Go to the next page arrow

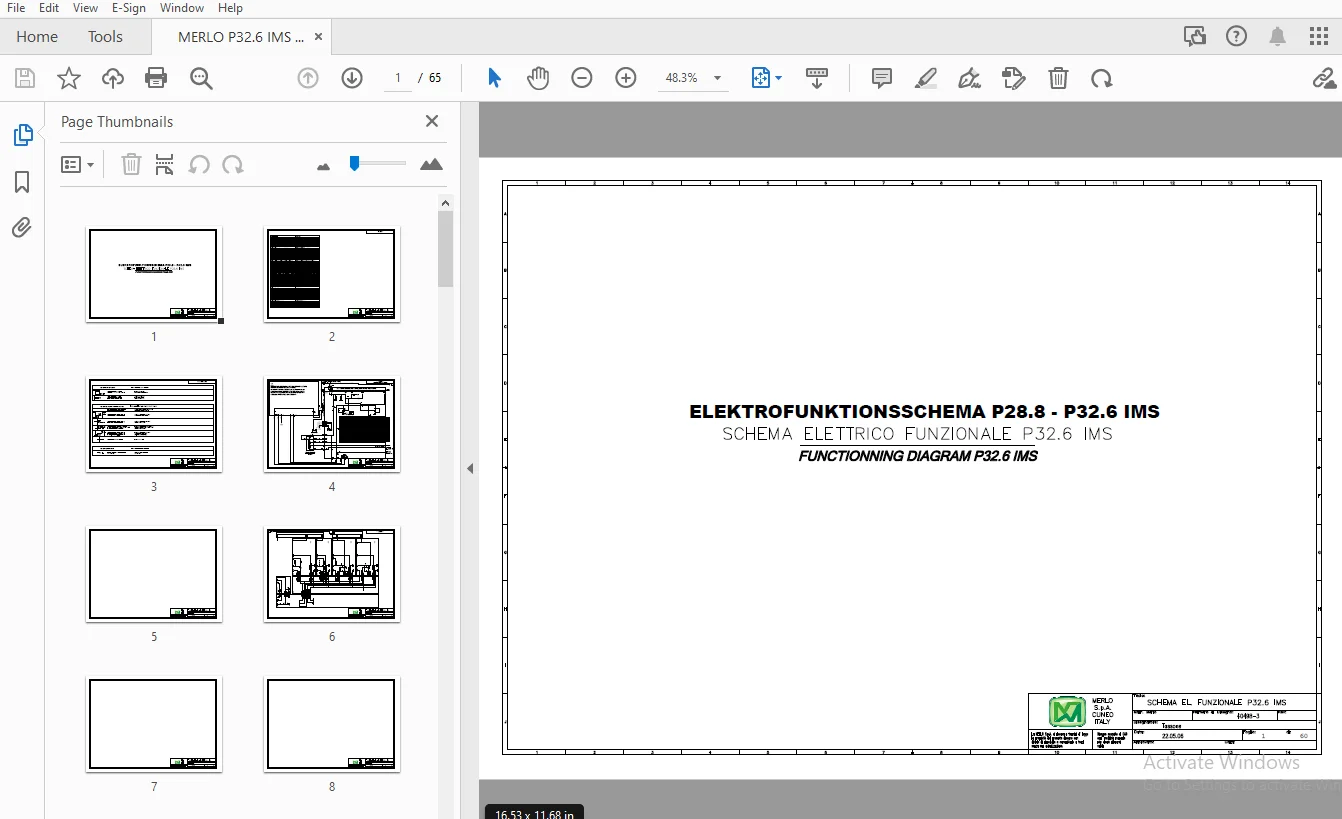point(352,78)
